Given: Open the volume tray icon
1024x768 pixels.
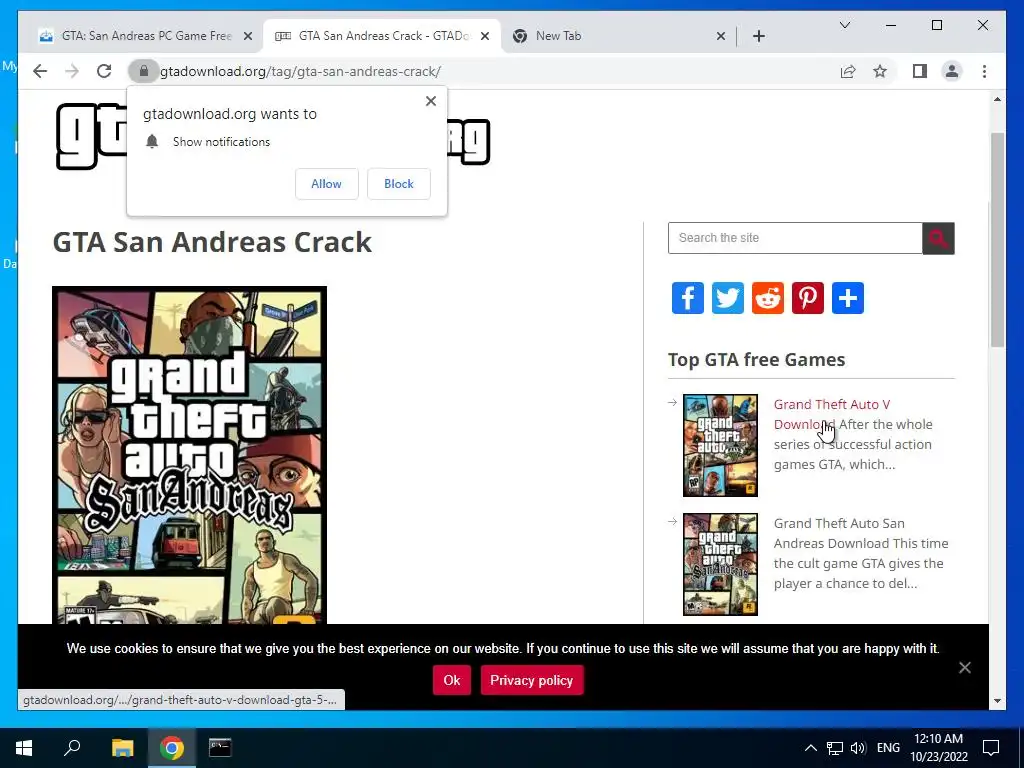Looking at the screenshot, I should [857, 748].
